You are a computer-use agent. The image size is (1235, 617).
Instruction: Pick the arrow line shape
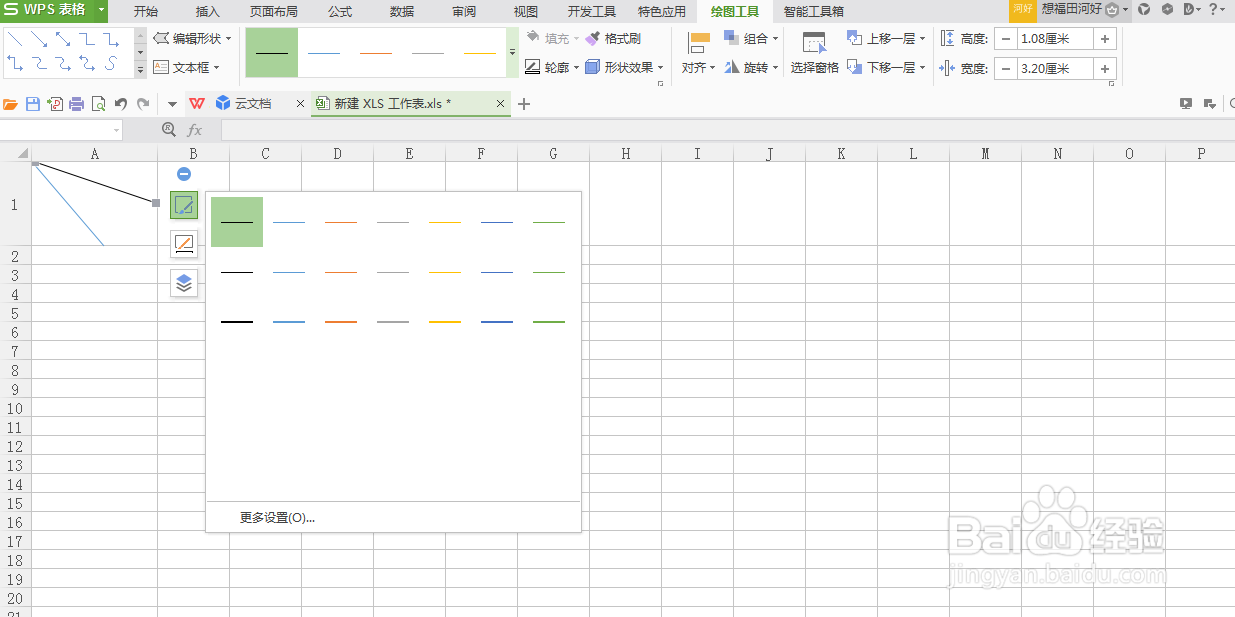(x=39, y=41)
